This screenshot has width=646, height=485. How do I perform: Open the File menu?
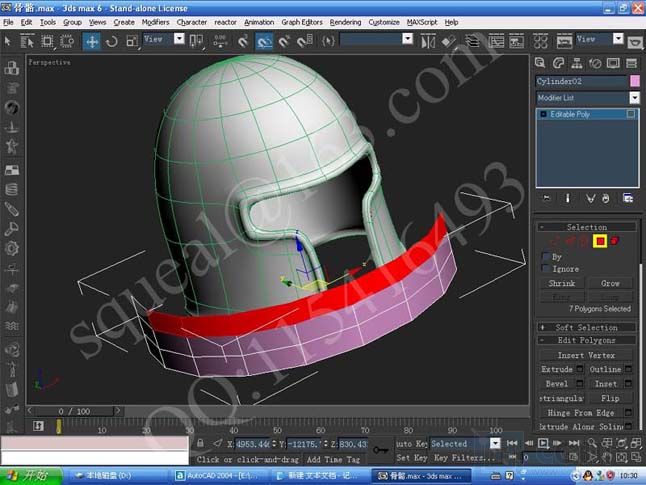point(8,22)
